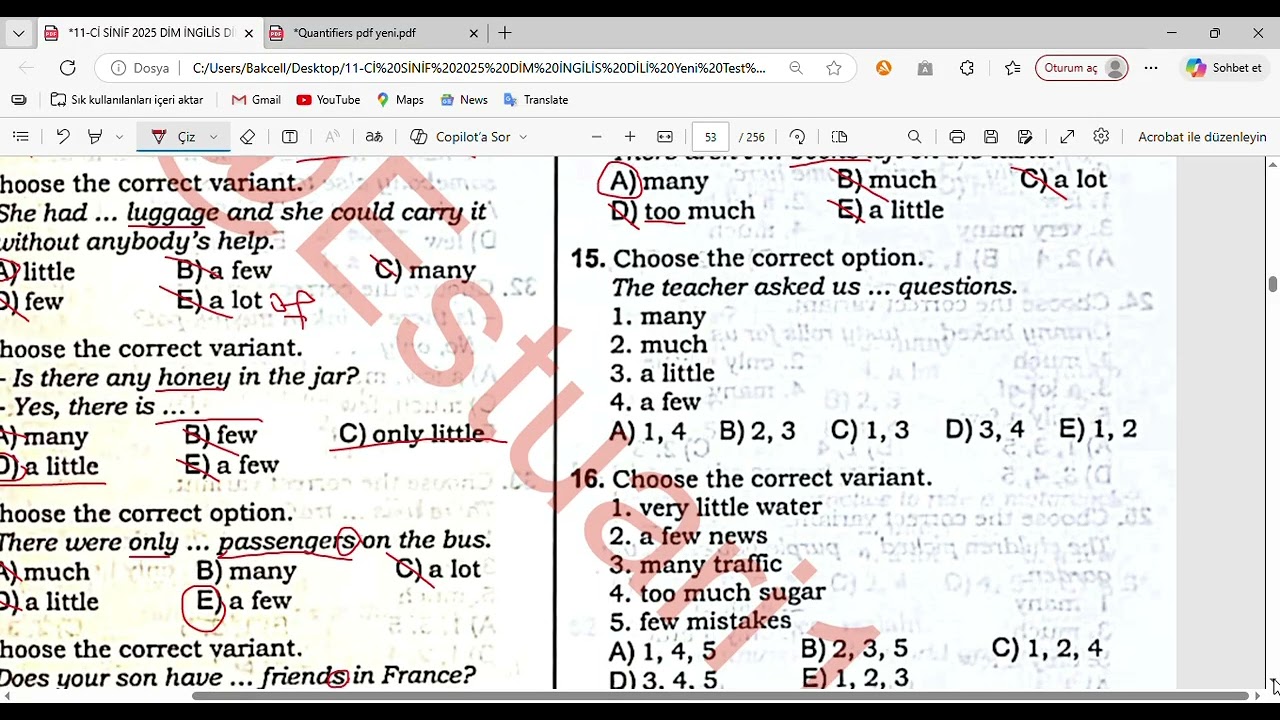Select the eraser tool
The width and height of the screenshot is (1280, 720).
(248, 137)
